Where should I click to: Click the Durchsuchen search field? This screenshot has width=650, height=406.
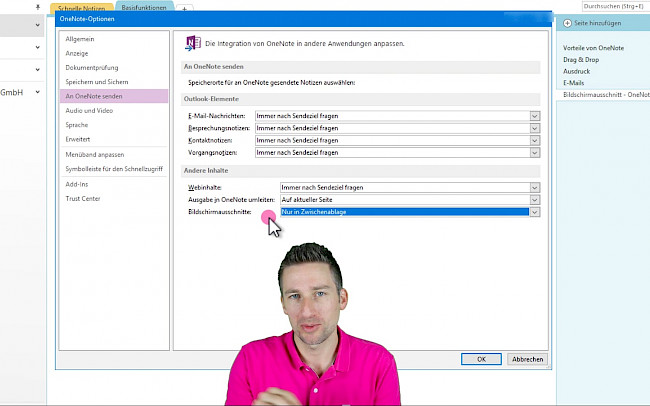tap(605, 6)
